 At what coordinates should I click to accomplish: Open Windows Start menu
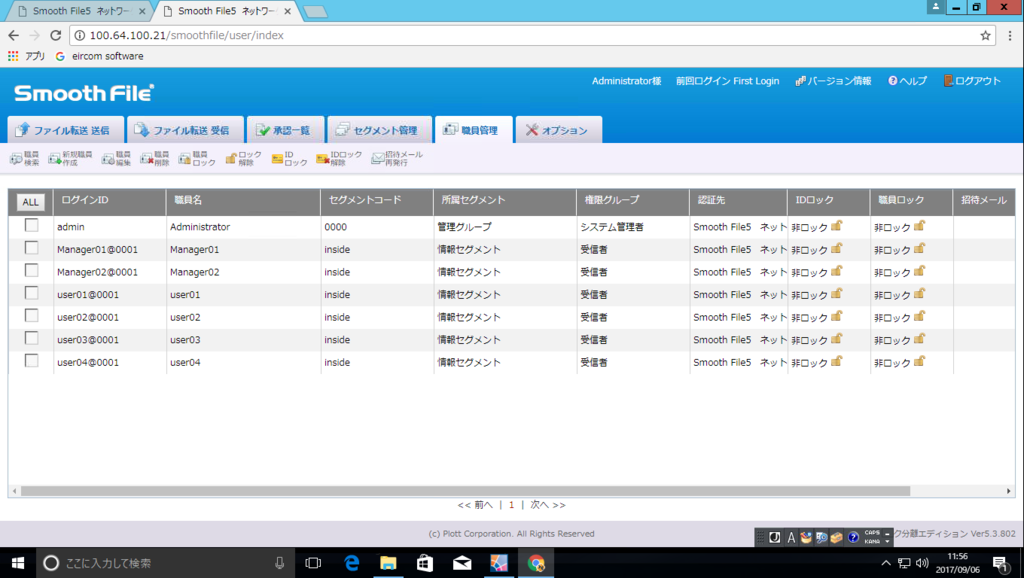[x=18, y=563]
